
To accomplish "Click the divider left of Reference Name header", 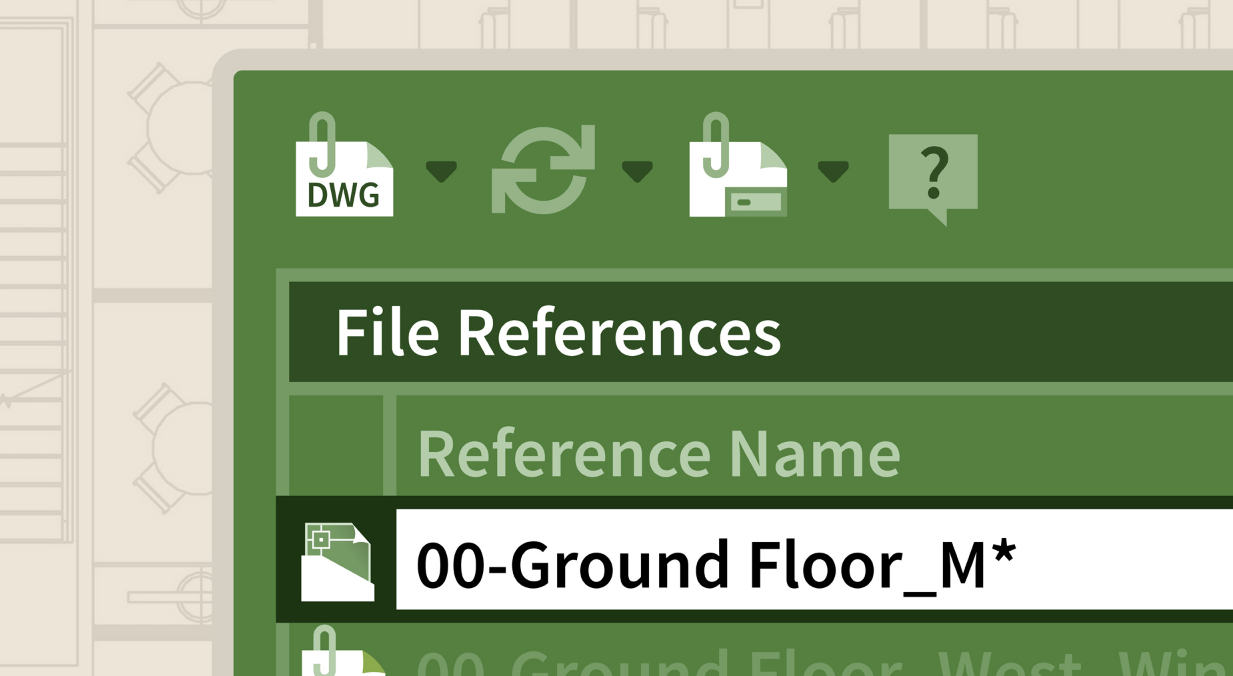I will (390, 445).
